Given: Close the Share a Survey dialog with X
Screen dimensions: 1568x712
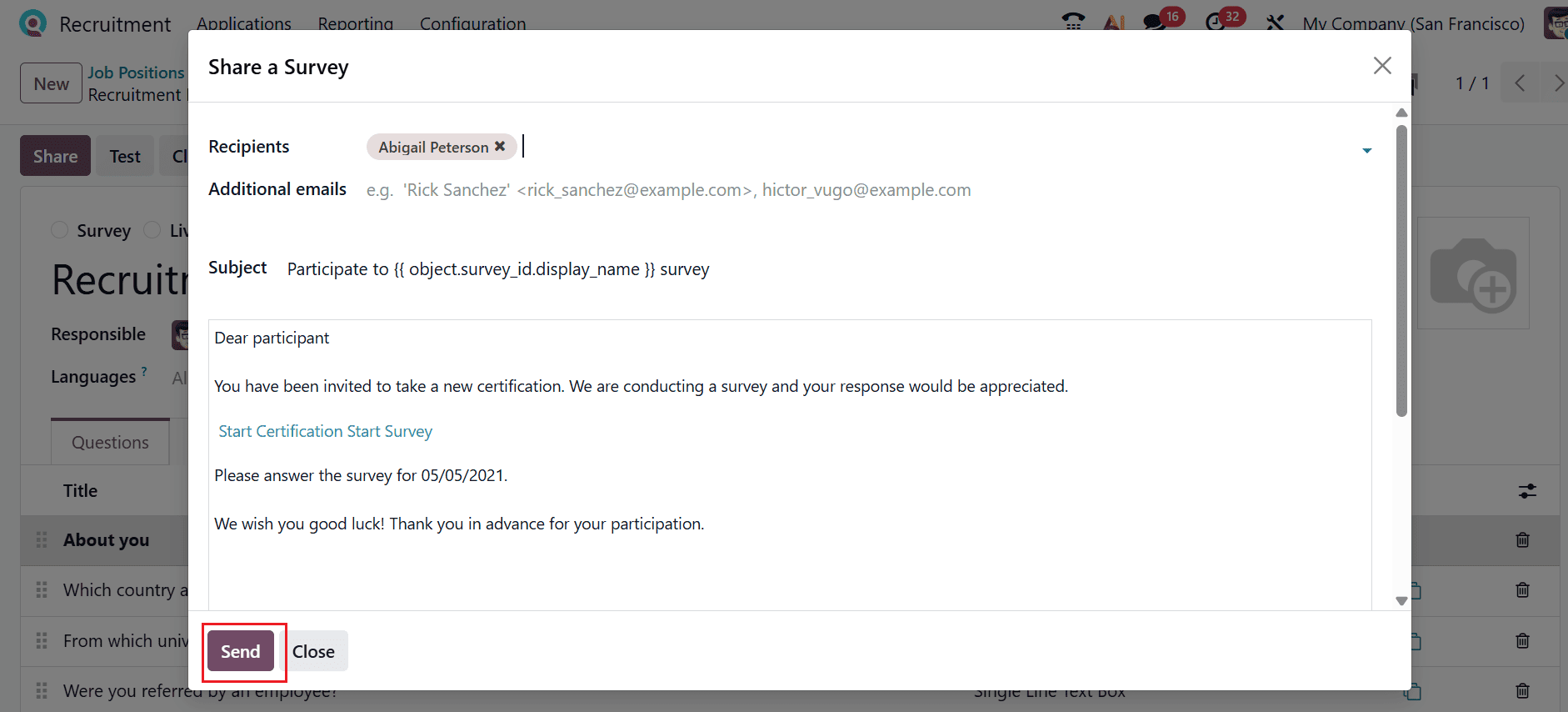Looking at the screenshot, I should [x=1382, y=65].
